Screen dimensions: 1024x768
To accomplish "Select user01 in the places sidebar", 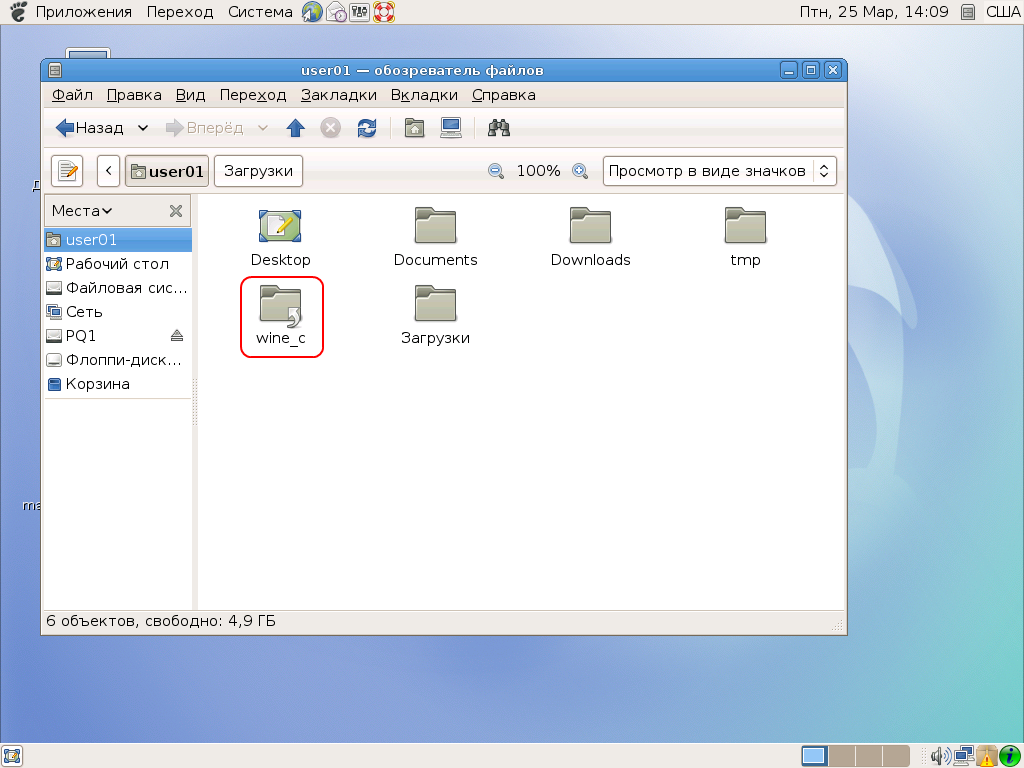I will tap(118, 240).
